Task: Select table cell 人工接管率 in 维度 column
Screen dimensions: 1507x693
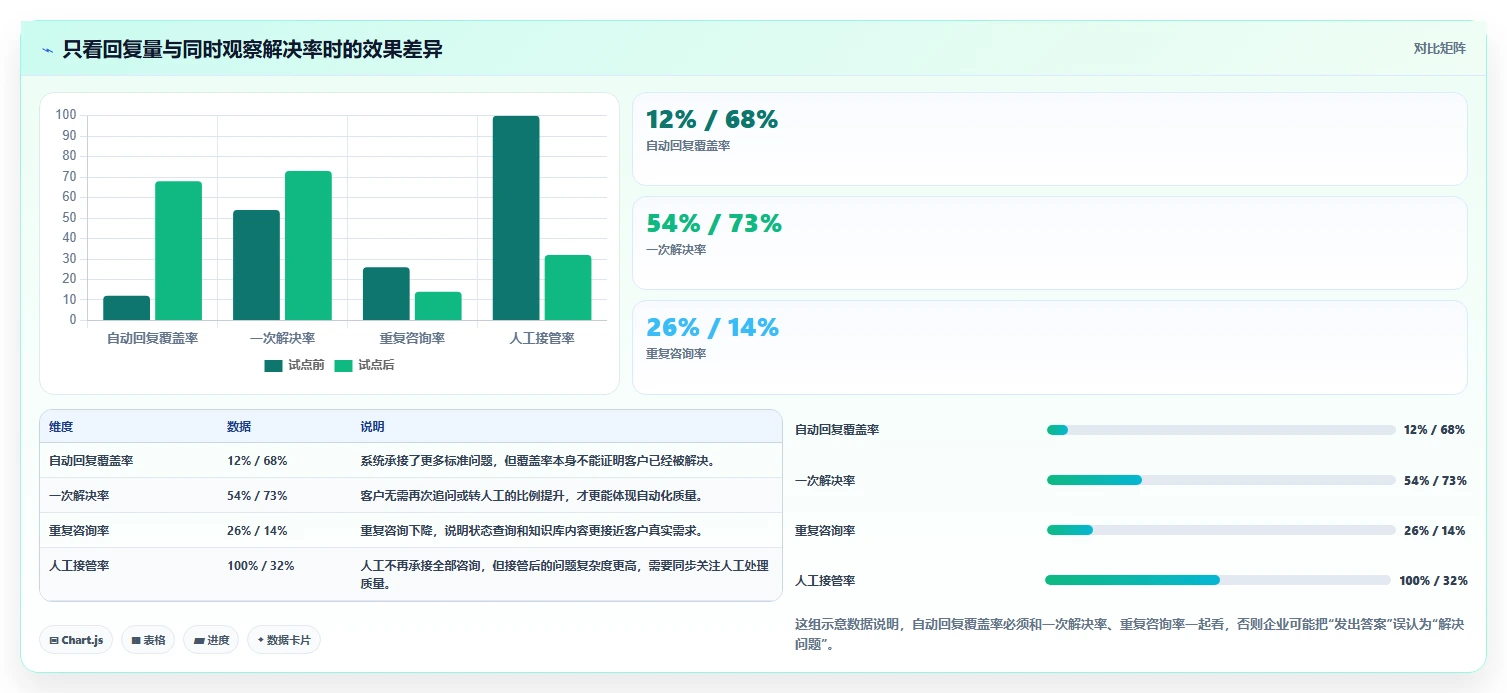Action: point(79,566)
